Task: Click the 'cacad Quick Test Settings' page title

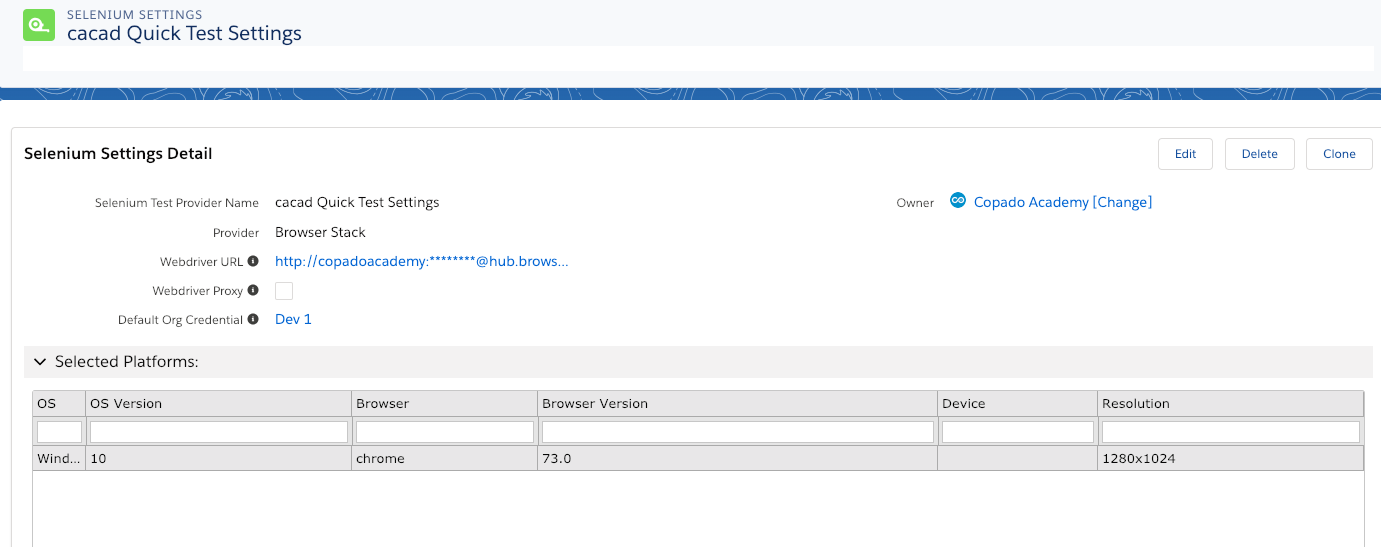Action: [184, 33]
